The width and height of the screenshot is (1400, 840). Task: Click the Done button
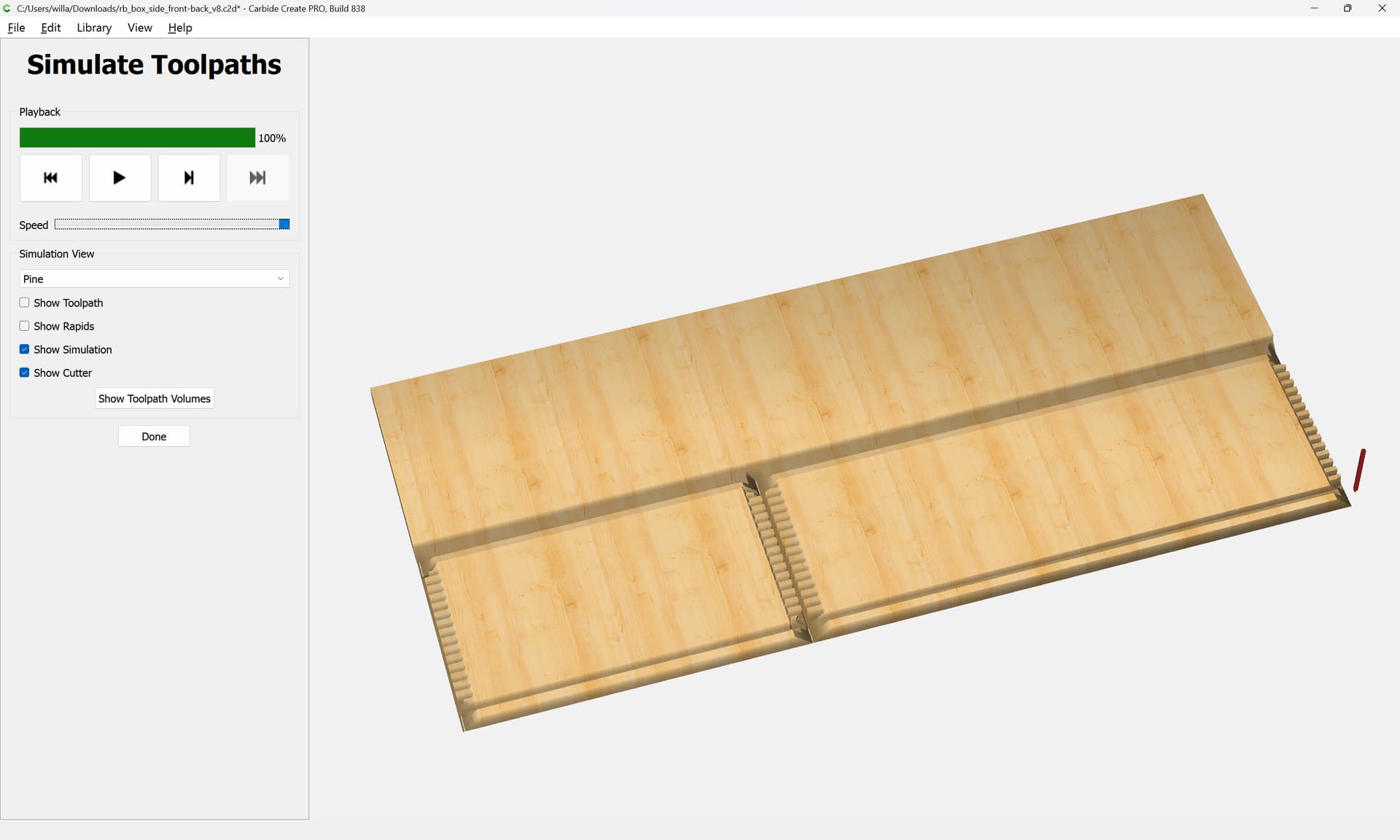[x=154, y=437]
